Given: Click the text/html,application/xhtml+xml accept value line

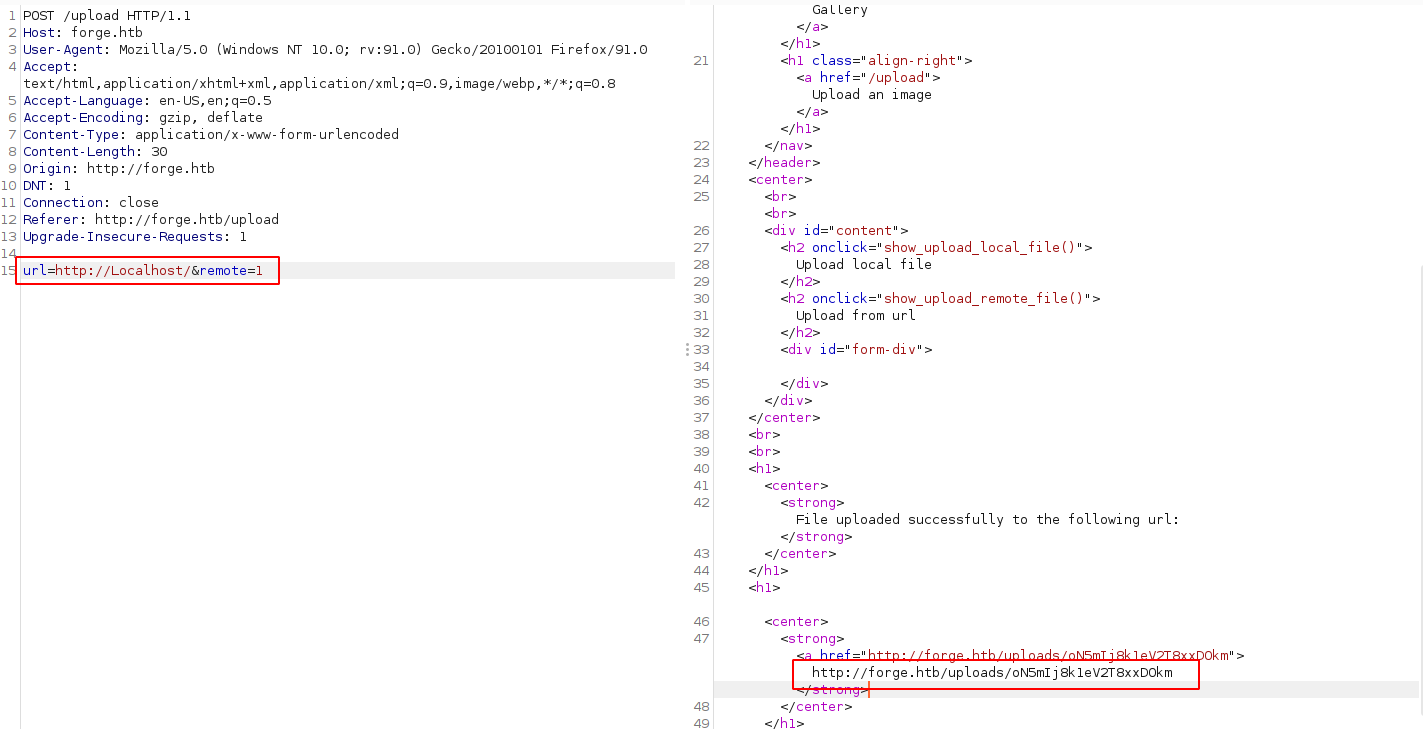Looking at the screenshot, I should (319, 84).
